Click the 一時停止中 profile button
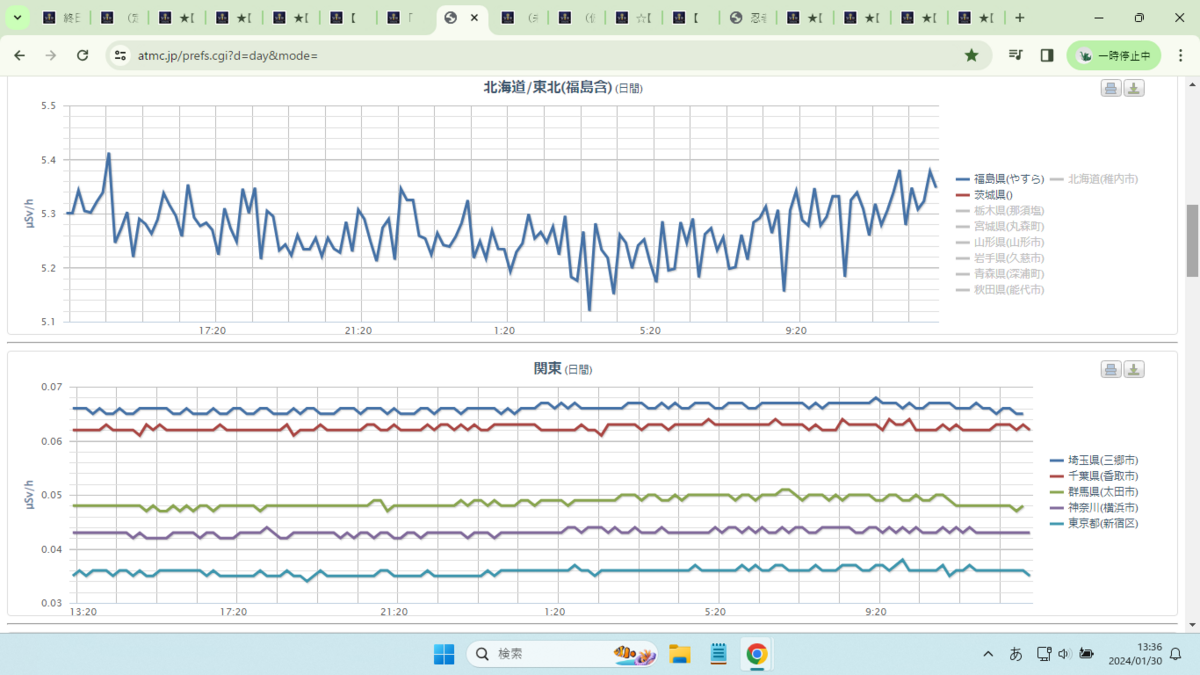 click(1114, 56)
